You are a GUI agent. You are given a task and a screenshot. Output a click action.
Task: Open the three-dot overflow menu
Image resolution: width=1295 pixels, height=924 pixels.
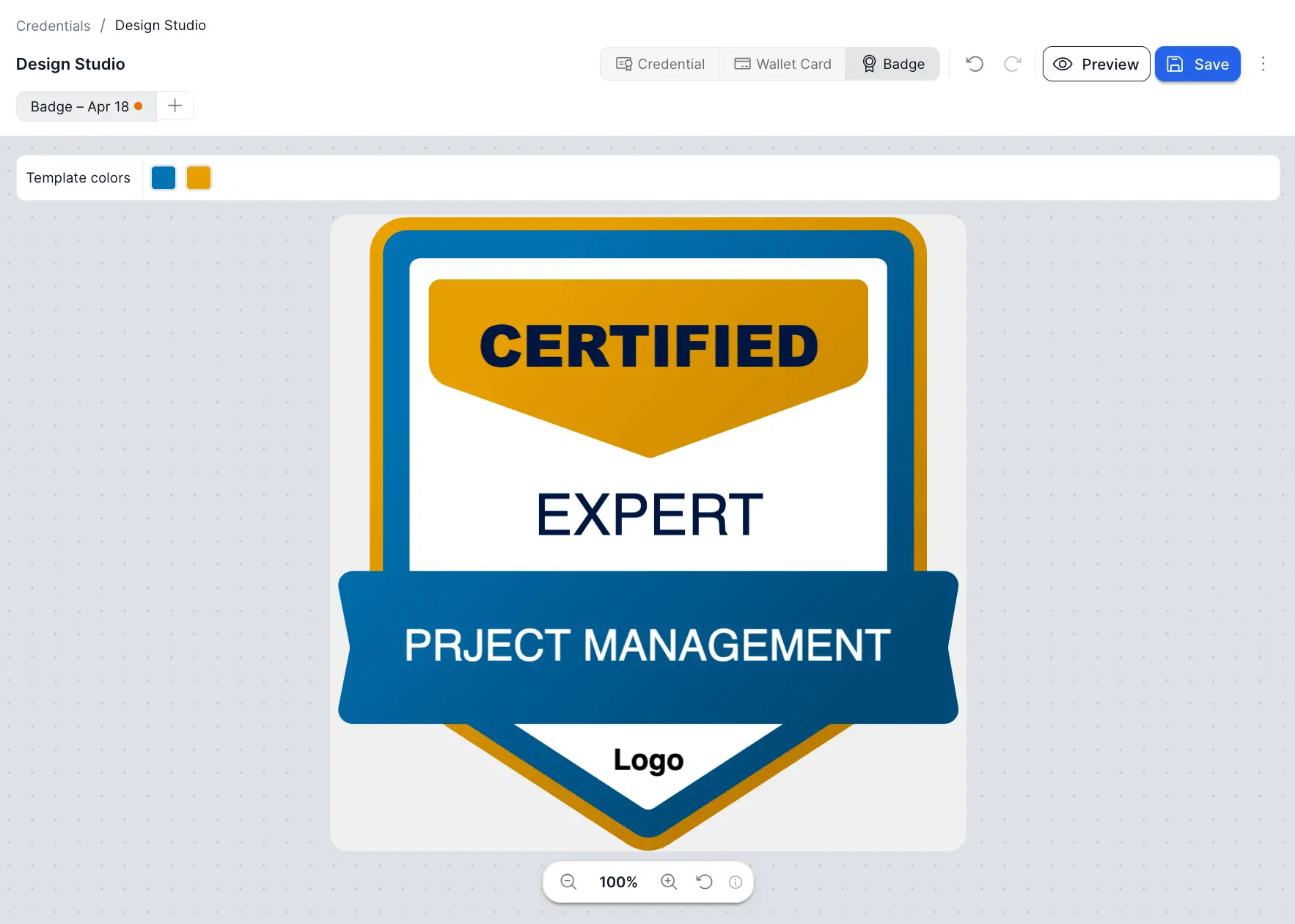click(1263, 64)
